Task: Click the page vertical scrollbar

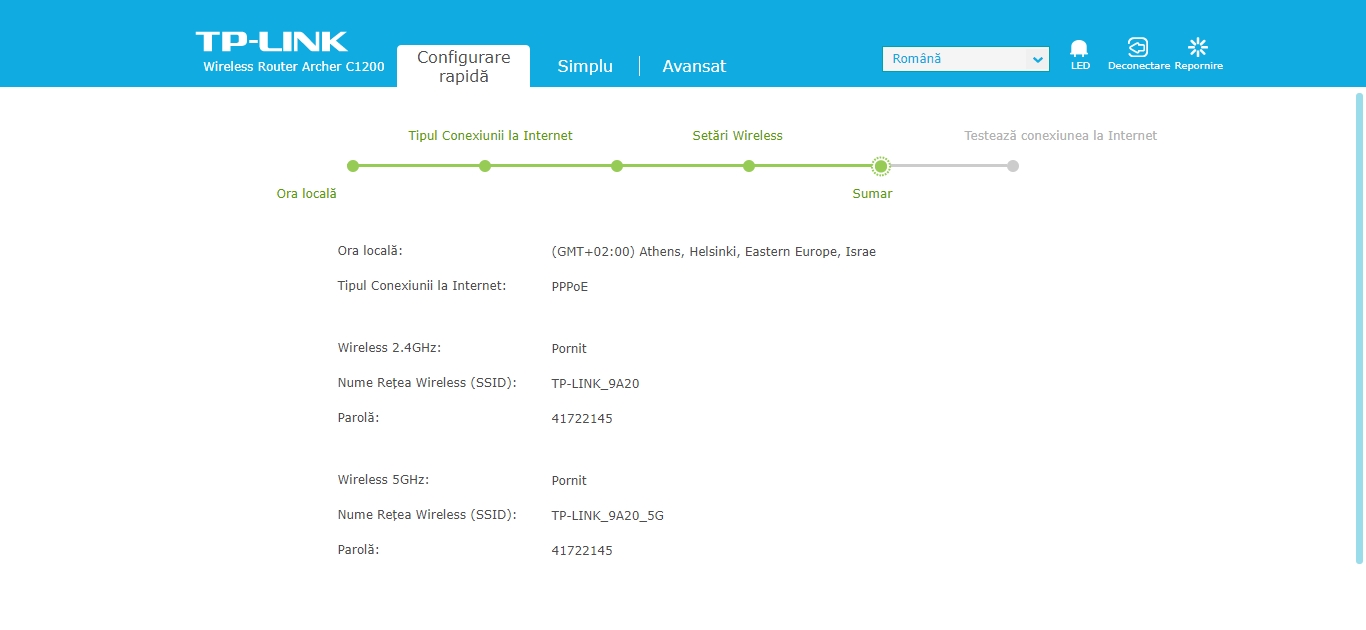Action: coord(1359,328)
